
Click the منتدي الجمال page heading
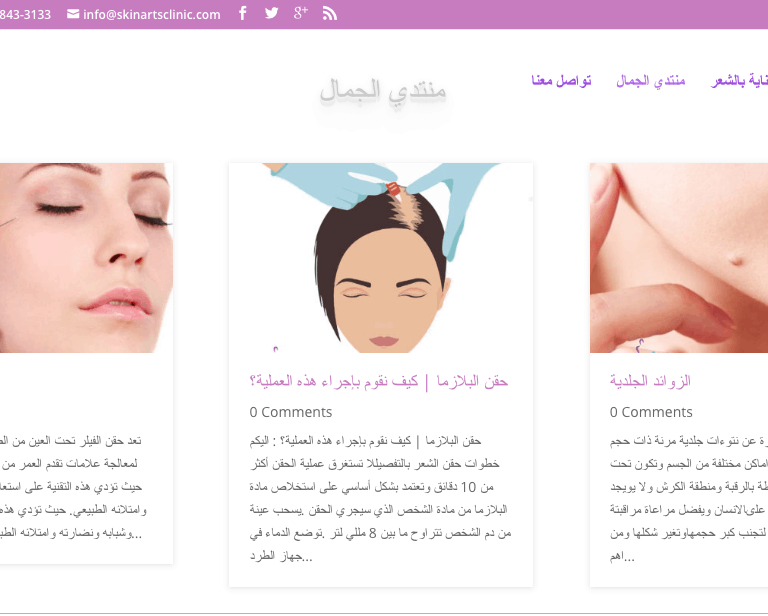pyautogui.click(x=383, y=91)
